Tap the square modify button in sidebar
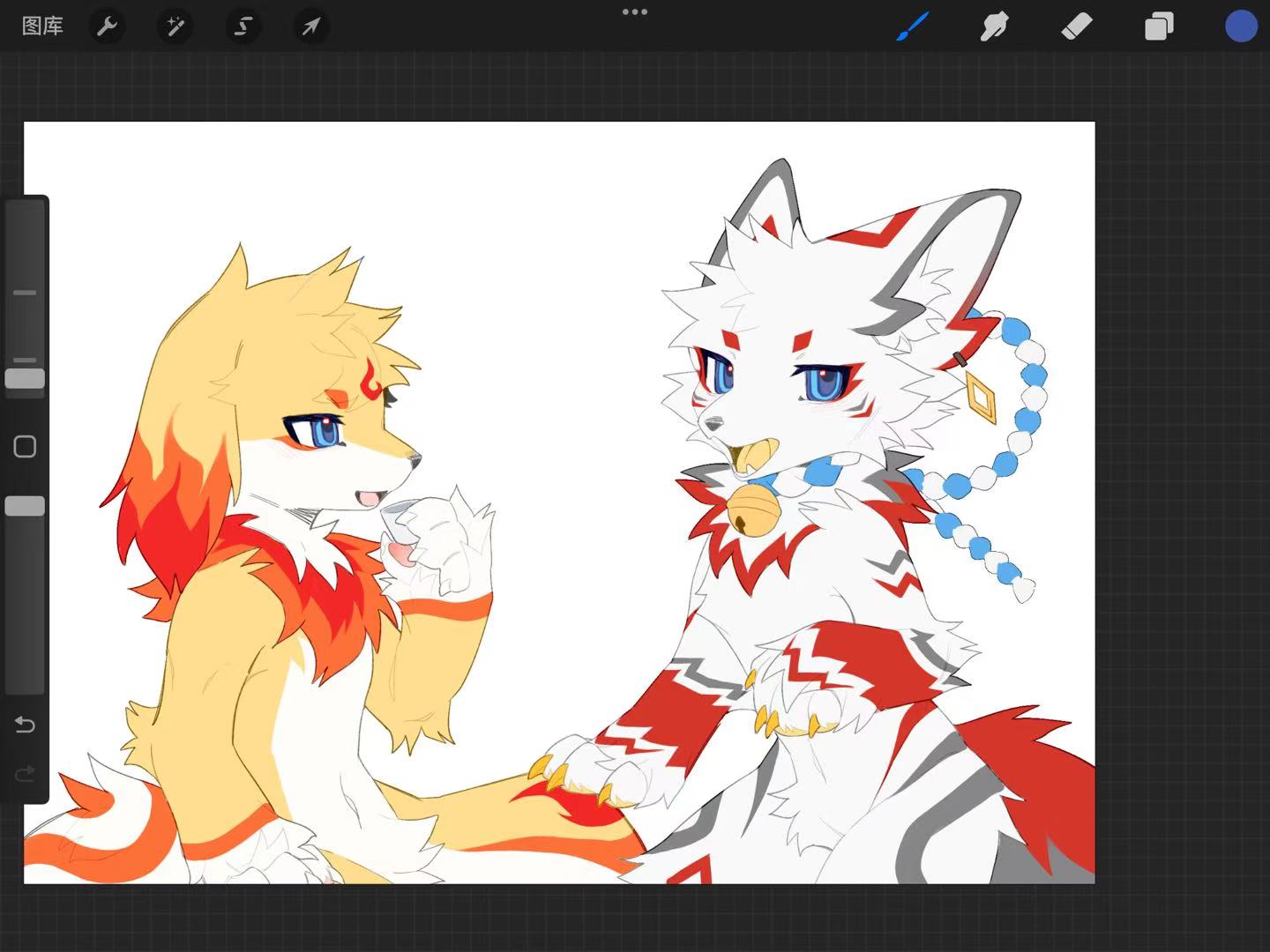1270x952 pixels. coord(25,447)
